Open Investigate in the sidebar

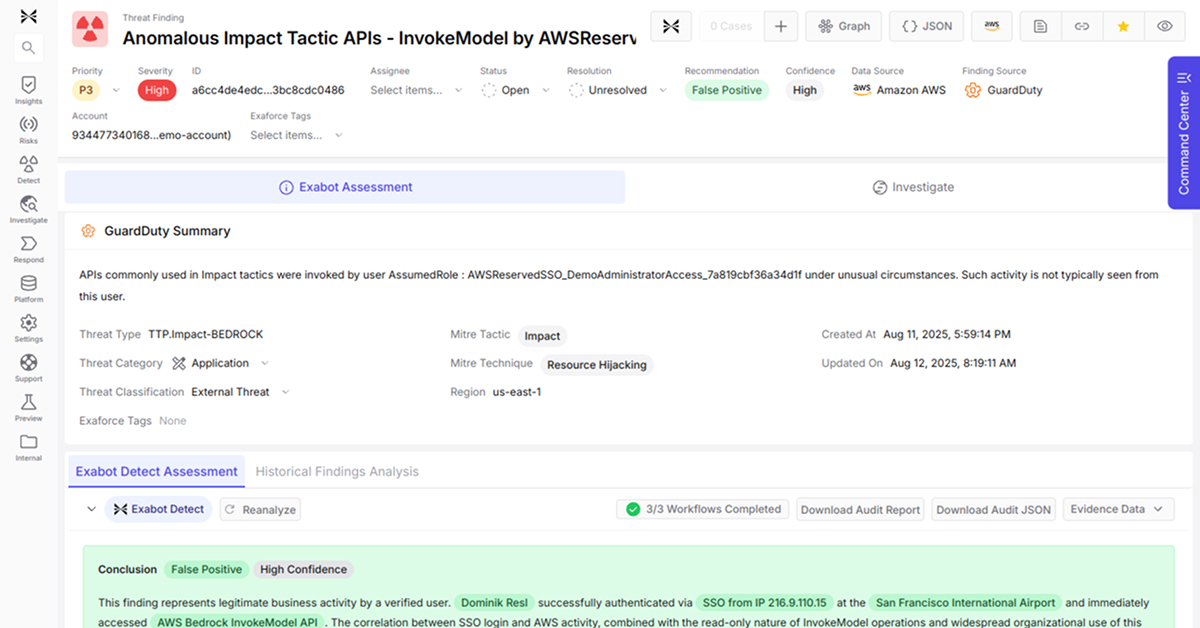pyautogui.click(x=28, y=209)
